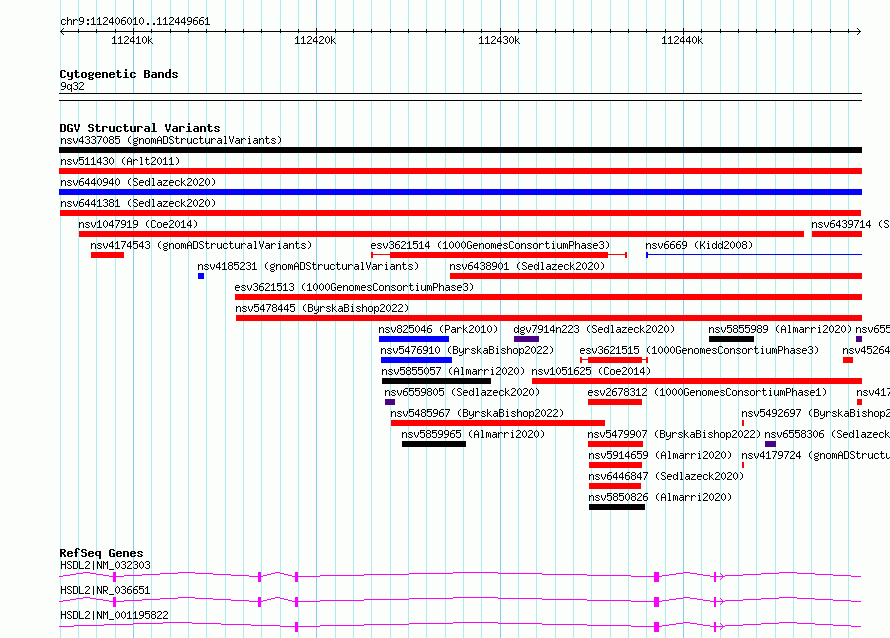Select the small red nsv4174543 variant bar
The width and height of the screenshot is (890, 638).
point(107,255)
